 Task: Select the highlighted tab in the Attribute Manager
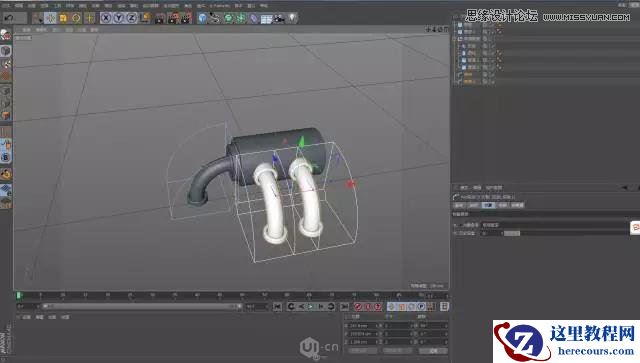click(x=488, y=205)
